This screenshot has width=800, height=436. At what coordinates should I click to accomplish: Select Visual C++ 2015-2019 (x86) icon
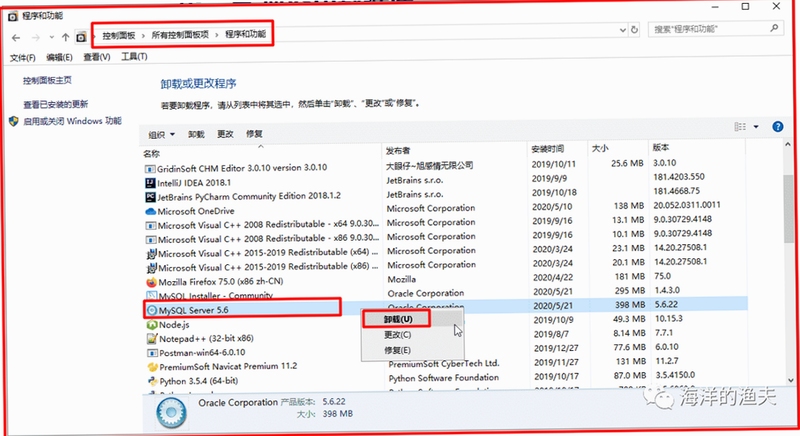coord(152,268)
